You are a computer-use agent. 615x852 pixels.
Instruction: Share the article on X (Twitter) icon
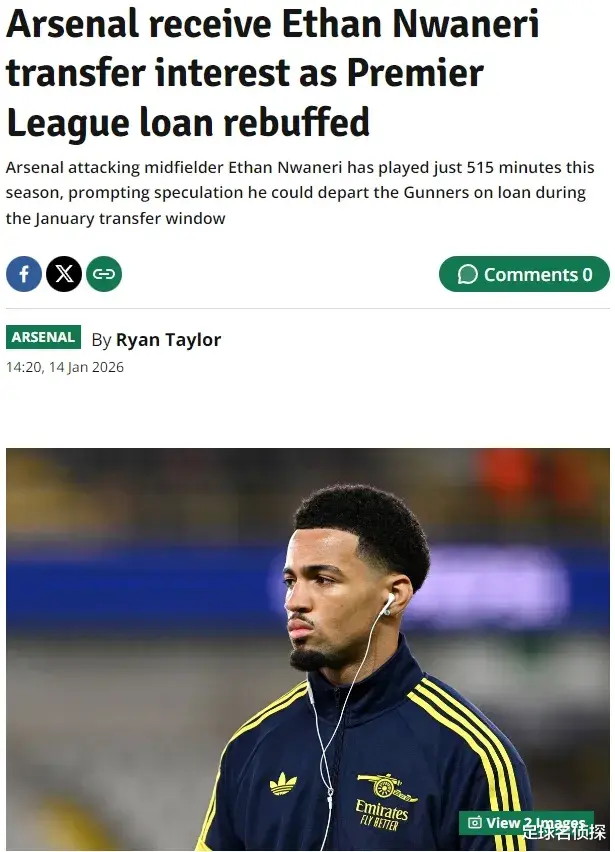click(64, 274)
